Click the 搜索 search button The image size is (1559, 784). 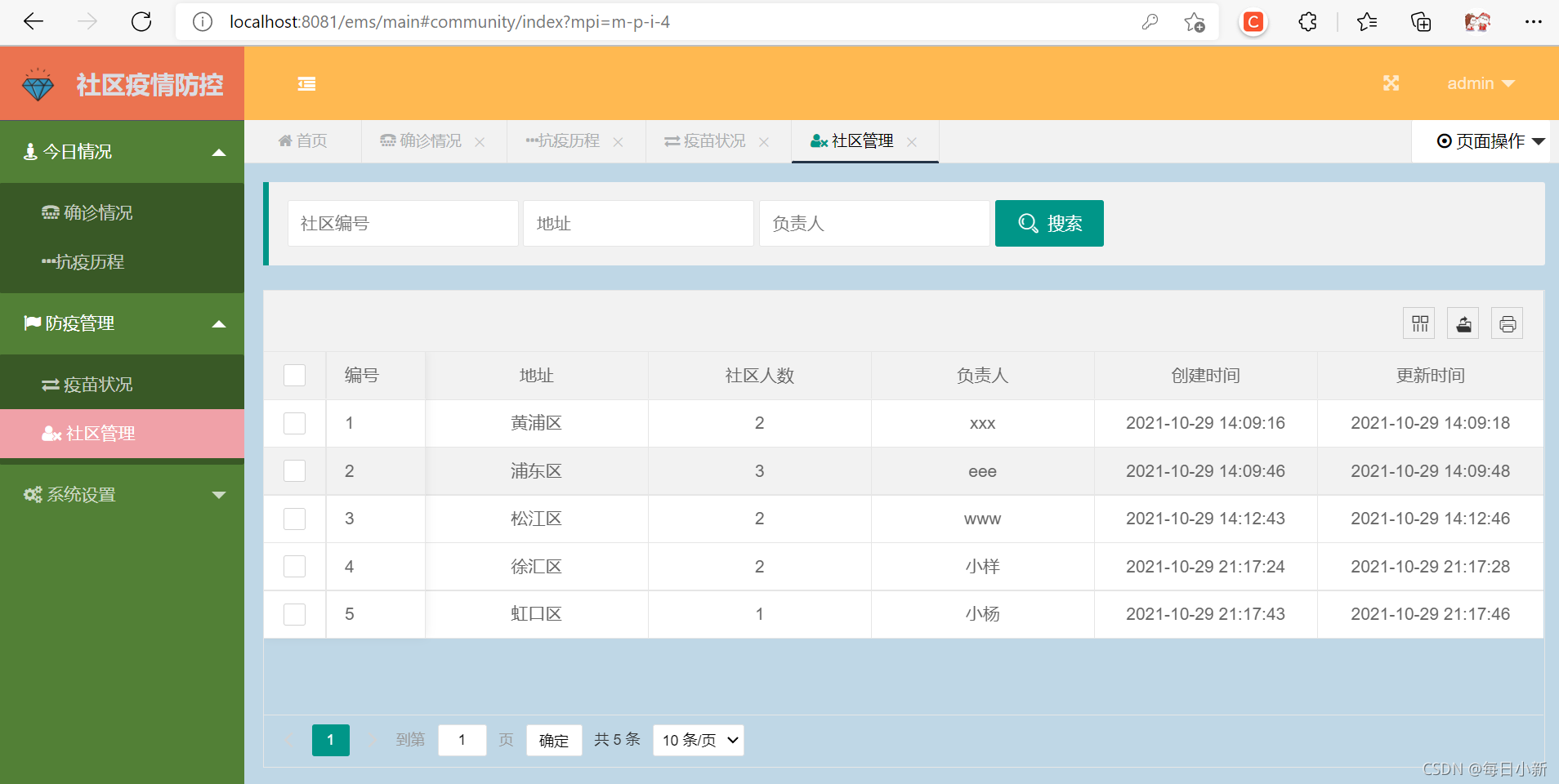click(x=1049, y=223)
